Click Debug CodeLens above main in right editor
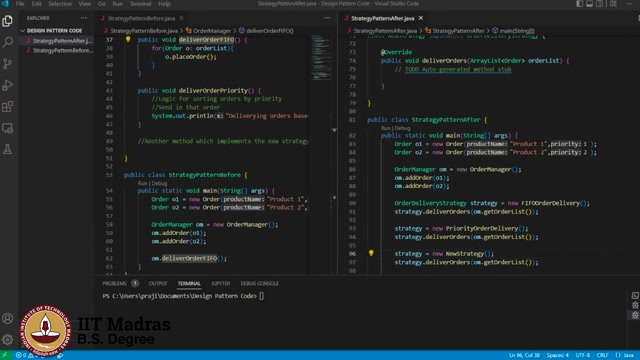 pyautogui.click(x=402, y=128)
